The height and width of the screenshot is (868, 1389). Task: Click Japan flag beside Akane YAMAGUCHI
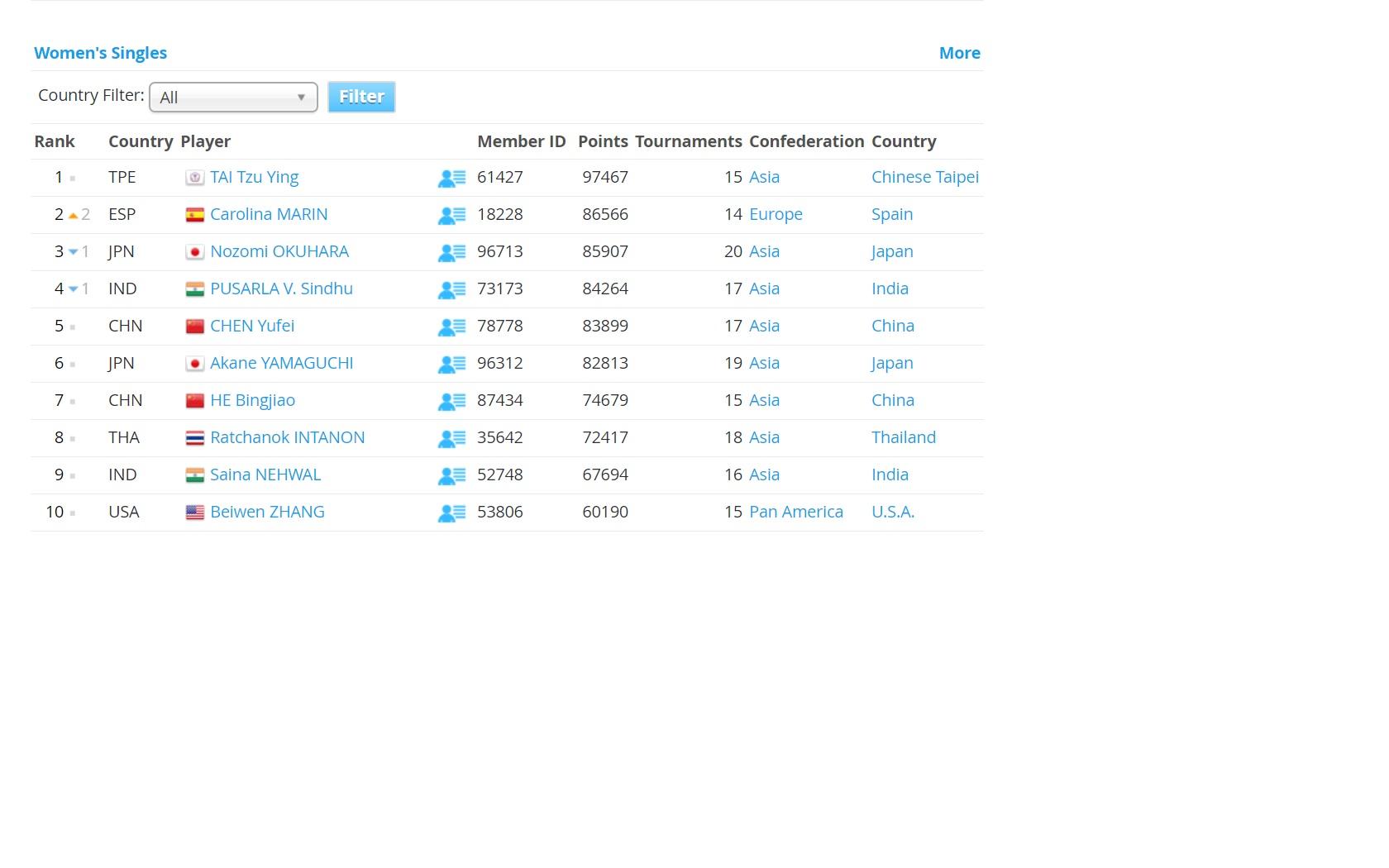[194, 364]
